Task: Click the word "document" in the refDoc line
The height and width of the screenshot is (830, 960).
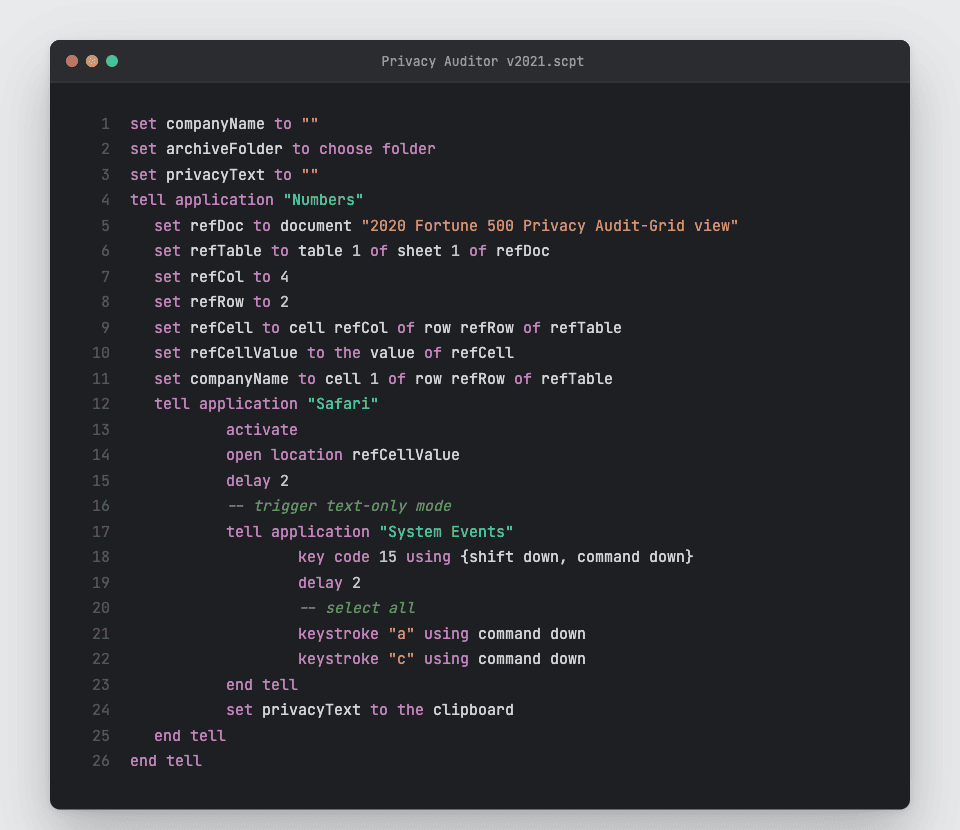Action: pyautogui.click(x=316, y=226)
